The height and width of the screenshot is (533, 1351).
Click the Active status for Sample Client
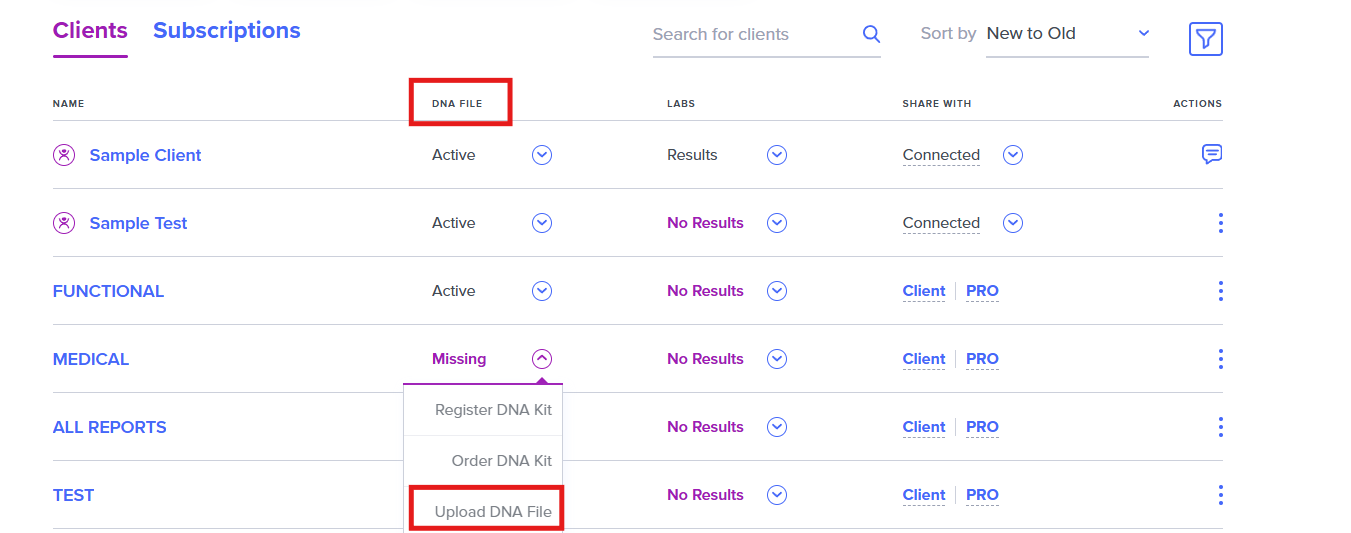[x=454, y=155]
